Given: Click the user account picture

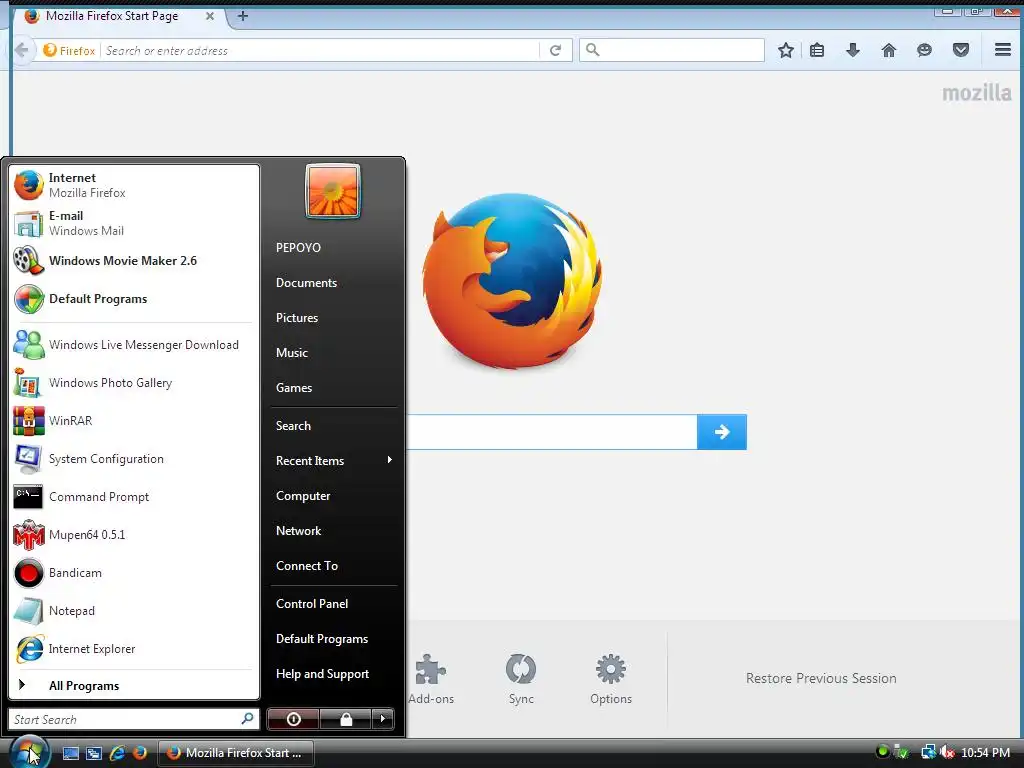Looking at the screenshot, I should [332, 191].
